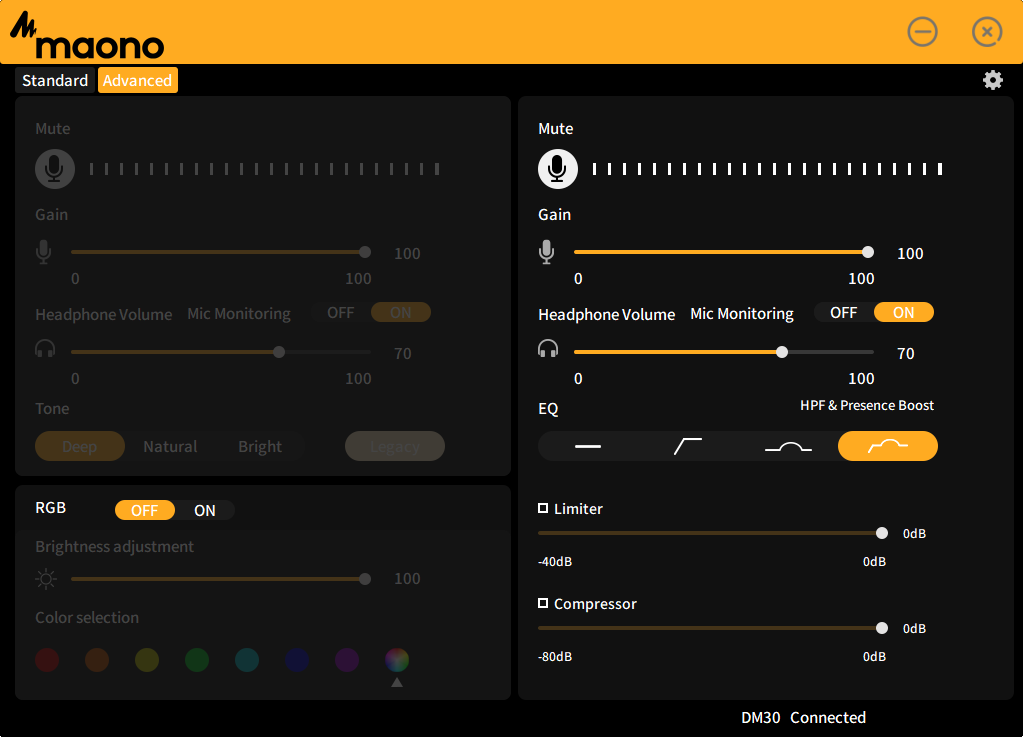Expand the color selection options
Screen dimensions: 1023x737
pos(396,680)
